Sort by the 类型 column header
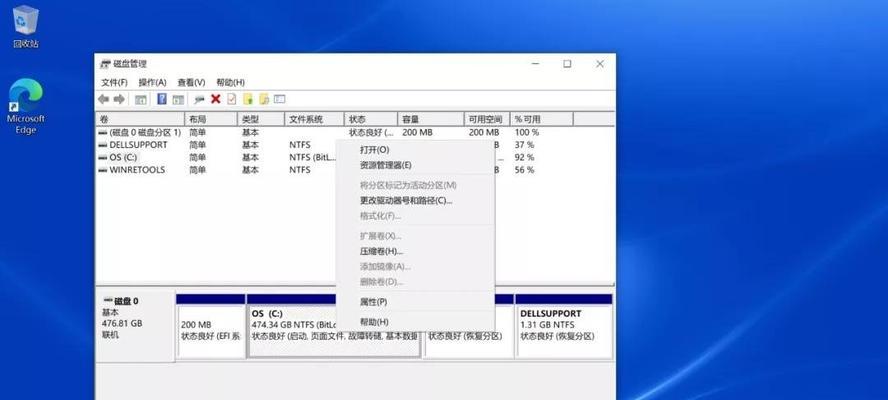The height and width of the screenshot is (400, 888). 261,120
